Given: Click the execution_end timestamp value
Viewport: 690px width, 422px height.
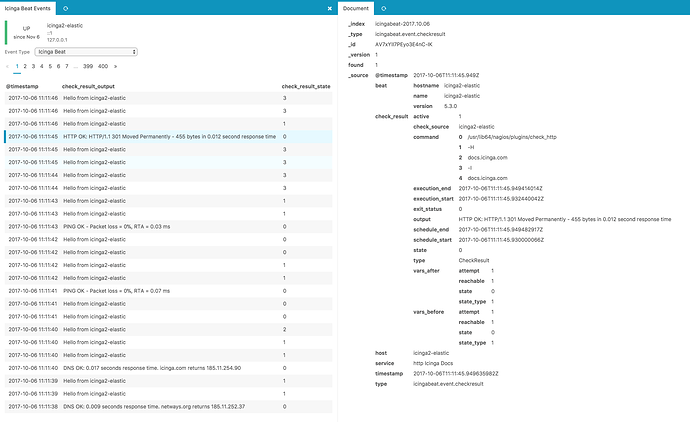Looking at the screenshot, I should click(x=500, y=188).
